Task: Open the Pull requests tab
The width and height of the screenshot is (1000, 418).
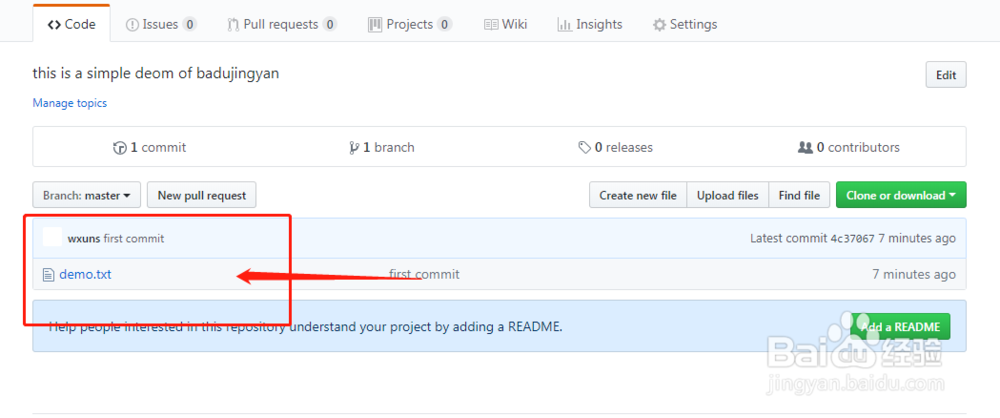Action: click(x=281, y=24)
